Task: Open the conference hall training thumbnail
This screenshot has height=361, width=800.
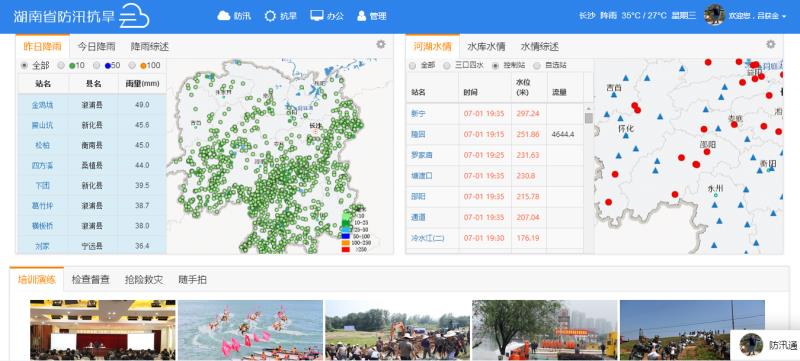Action: [103, 330]
